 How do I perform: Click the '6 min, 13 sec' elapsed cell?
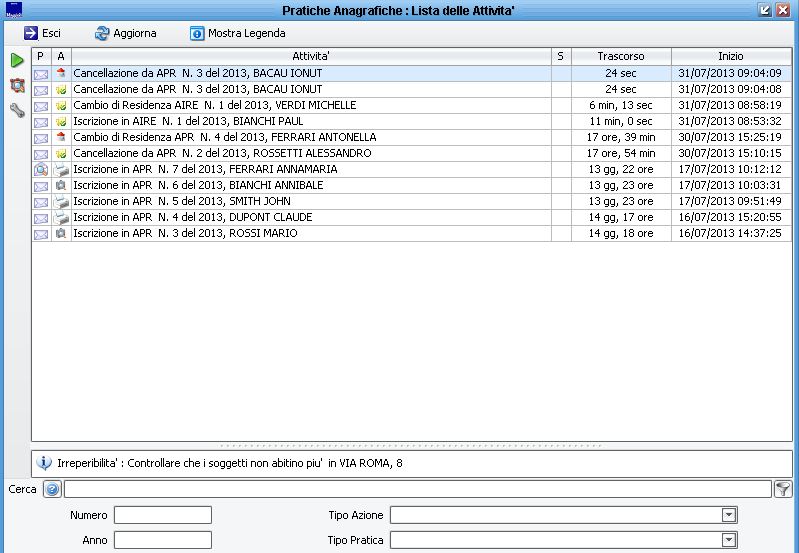click(621, 106)
